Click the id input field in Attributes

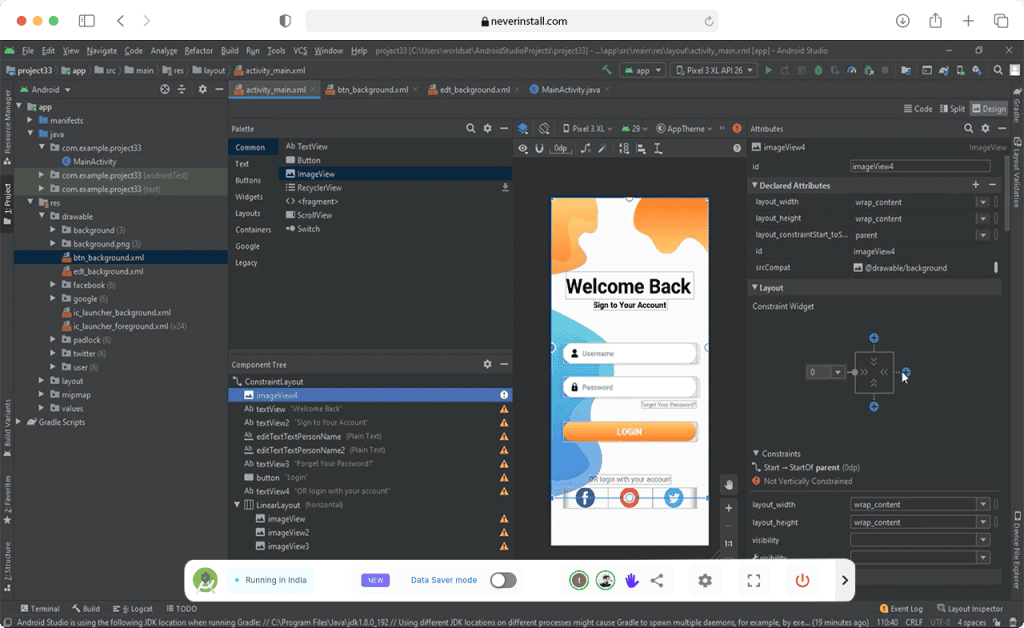919,166
